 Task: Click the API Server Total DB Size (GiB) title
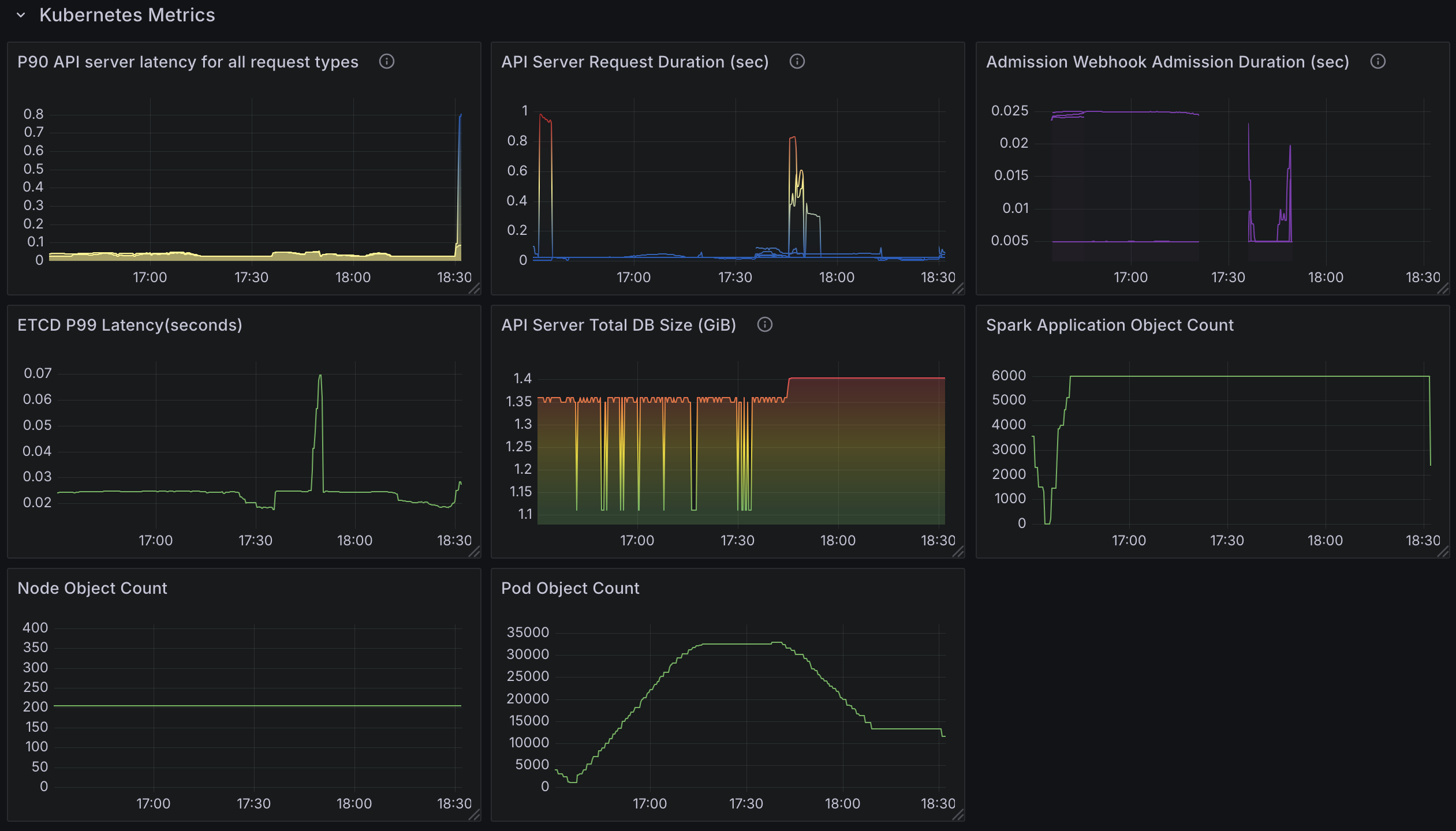click(619, 325)
